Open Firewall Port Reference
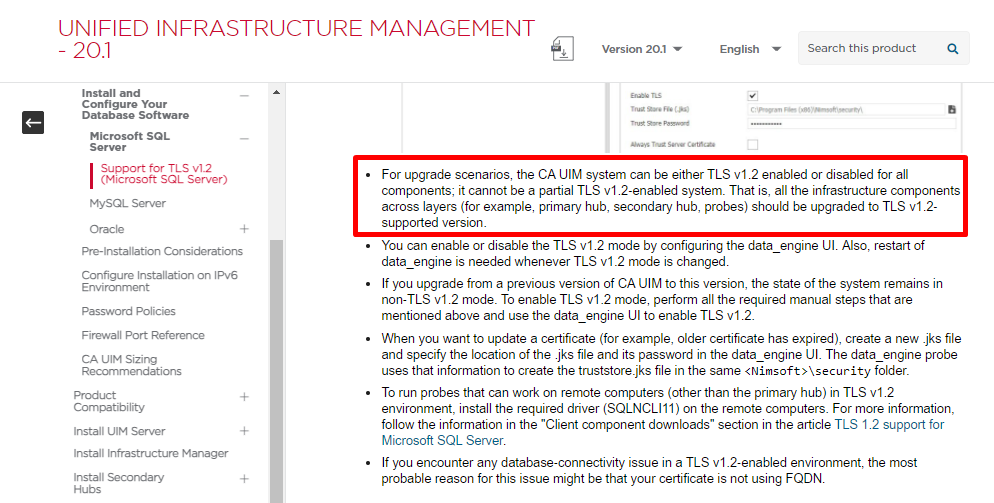Image resolution: width=994 pixels, height=503 pixels. coord(143,335)
